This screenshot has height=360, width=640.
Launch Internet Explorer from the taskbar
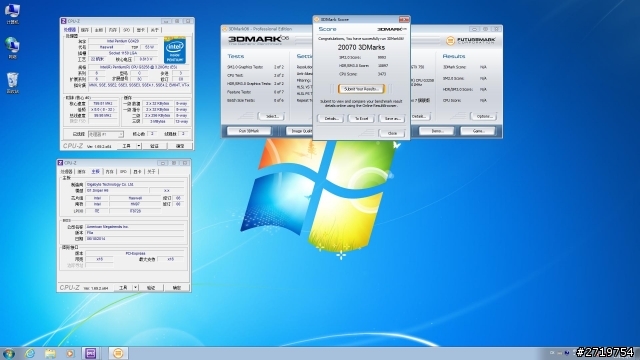pos(30,353)
